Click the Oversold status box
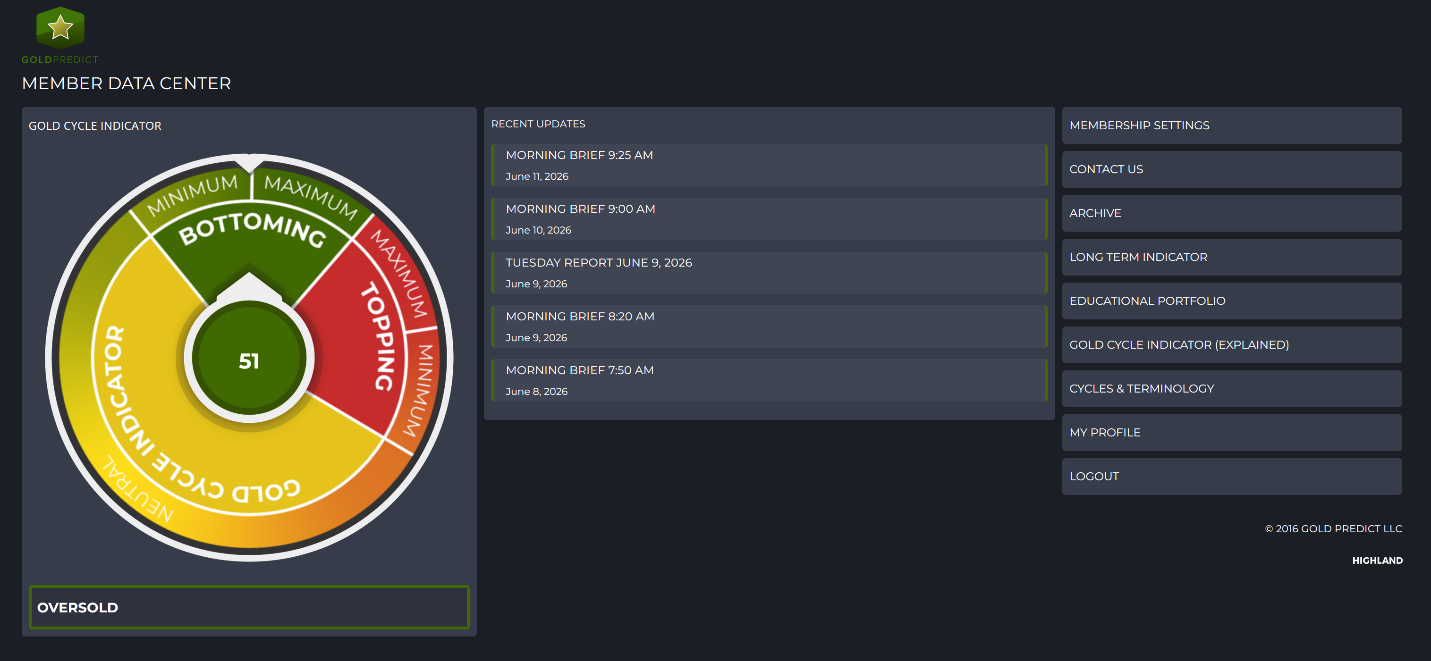 click(249, 607)
